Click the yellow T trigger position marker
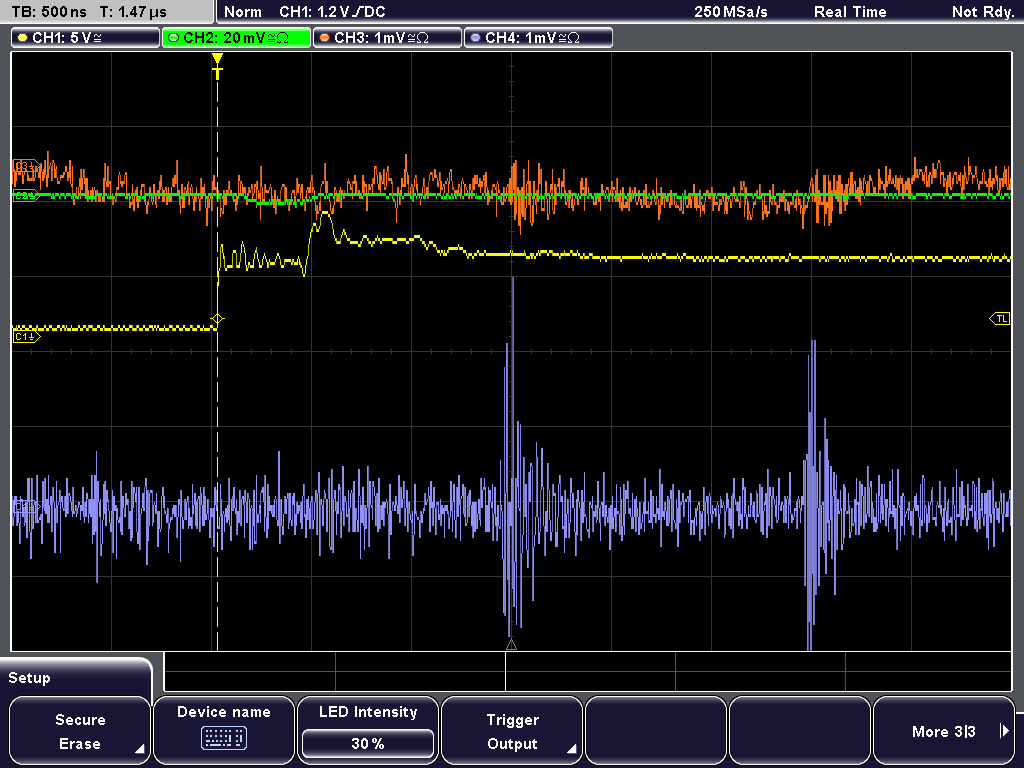The image size is (1024, 768). click(x=217, y=67)
